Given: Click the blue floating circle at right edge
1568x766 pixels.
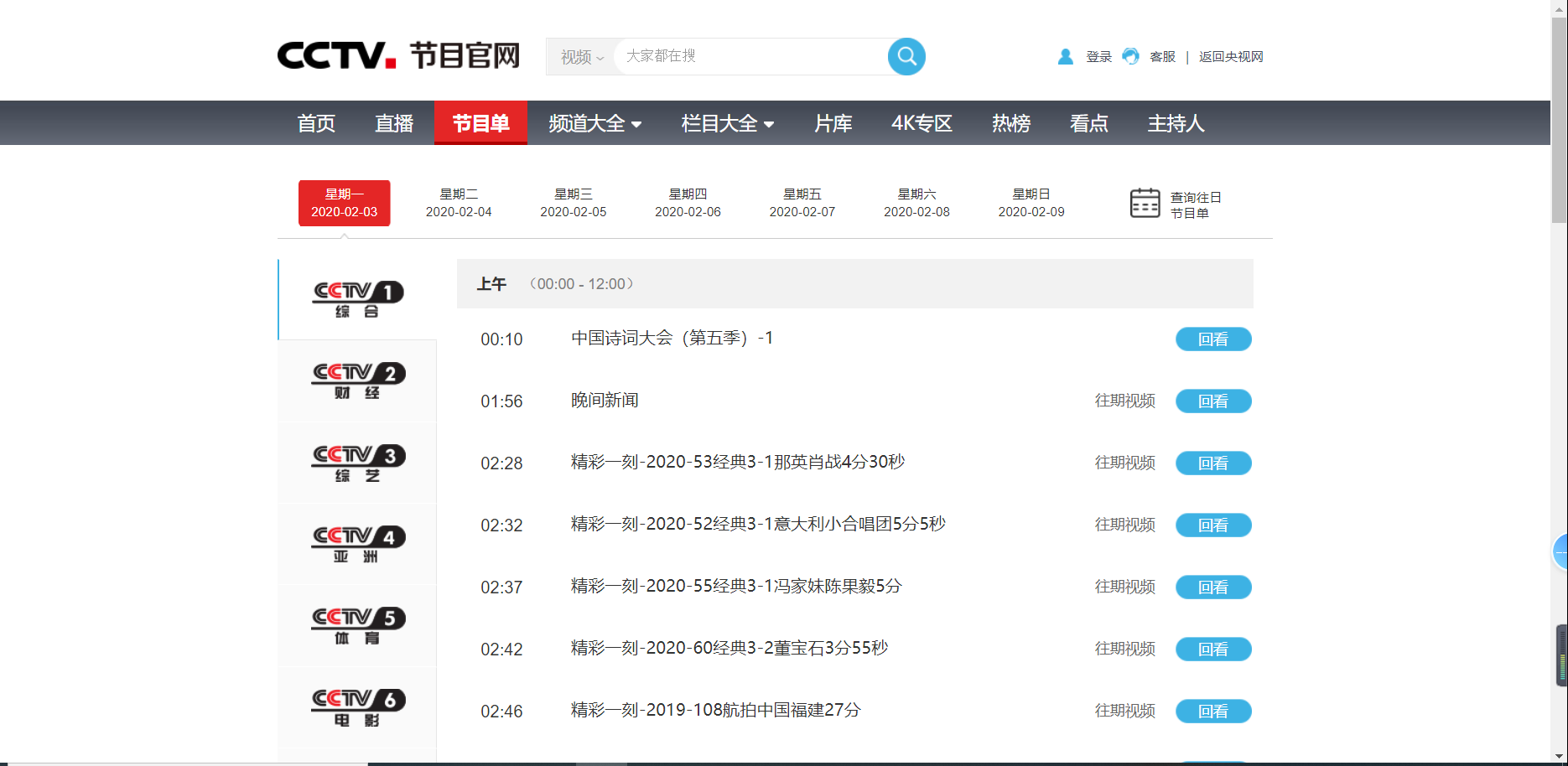Looking at the screenshot, I should [1560, 551].
